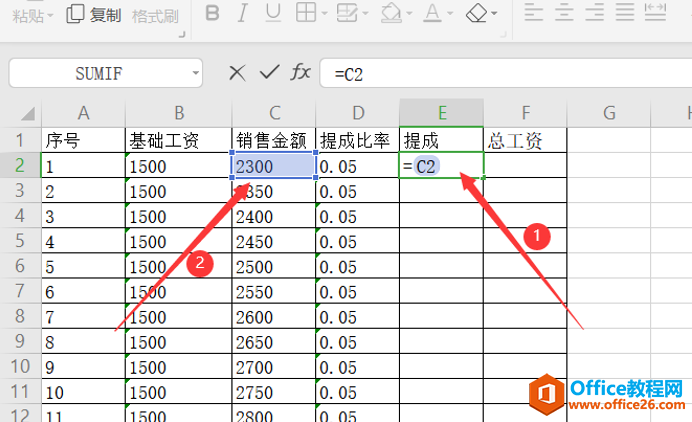Image resolution: width=692 pixels, height=422 pixels.
Task: Select column A header
Action: click(83, 113)
